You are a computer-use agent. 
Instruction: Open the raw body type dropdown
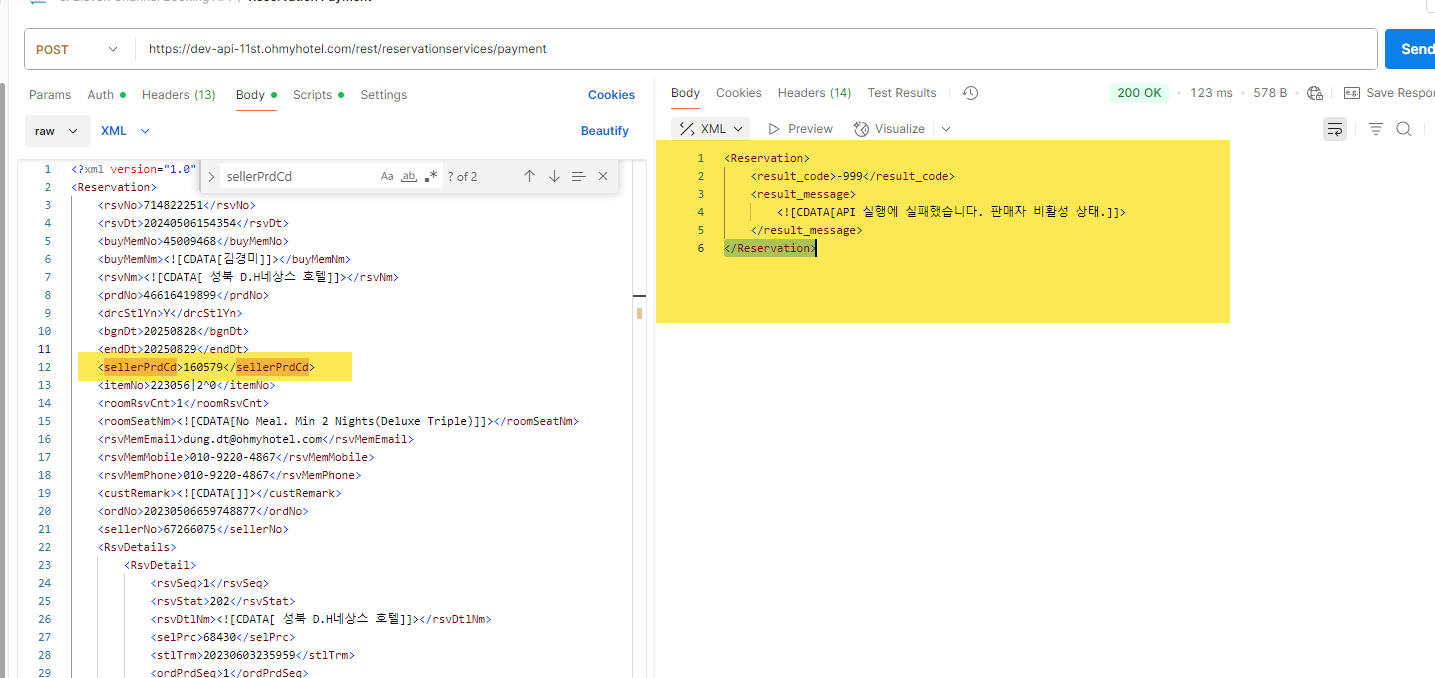point(57,131)
